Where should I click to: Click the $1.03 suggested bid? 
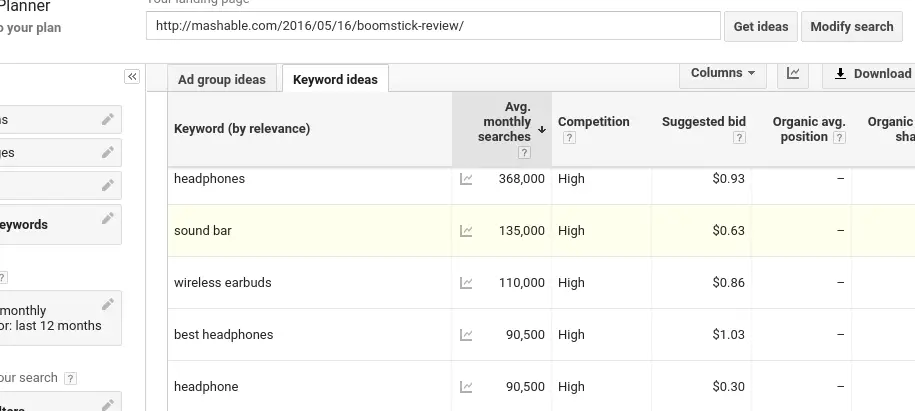click(x=728, y=335)
